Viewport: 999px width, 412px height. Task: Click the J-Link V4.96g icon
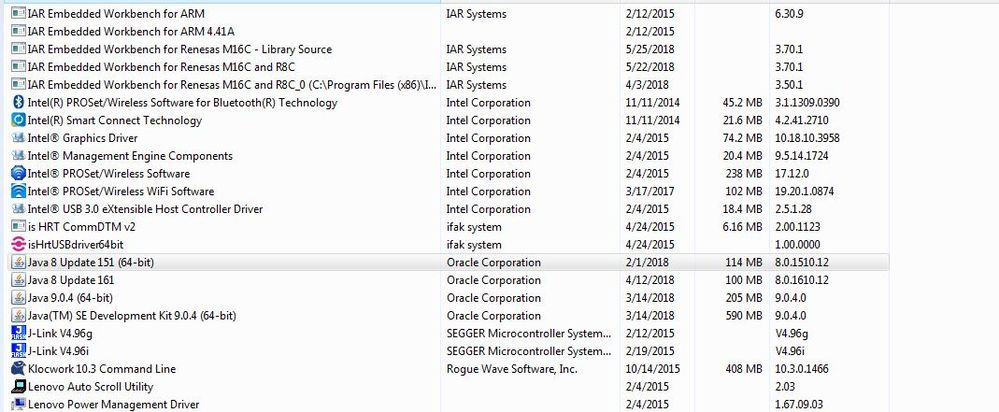pos(18,333)
